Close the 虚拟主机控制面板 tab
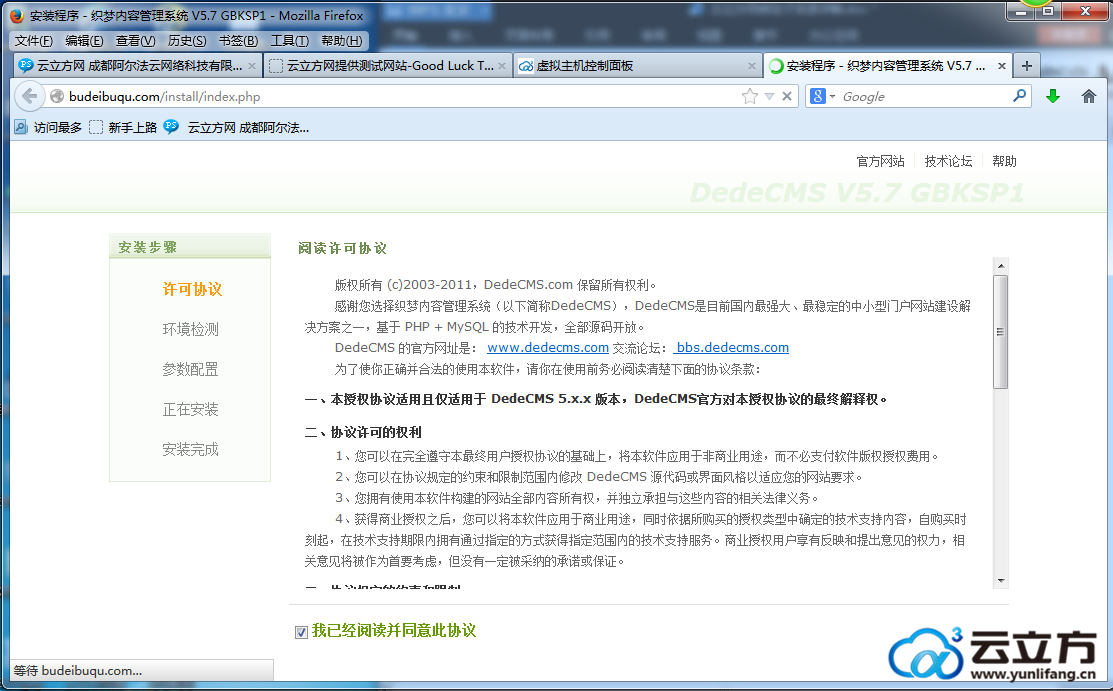The width and height of the screenshot is (1113, 691). point(752,66)
